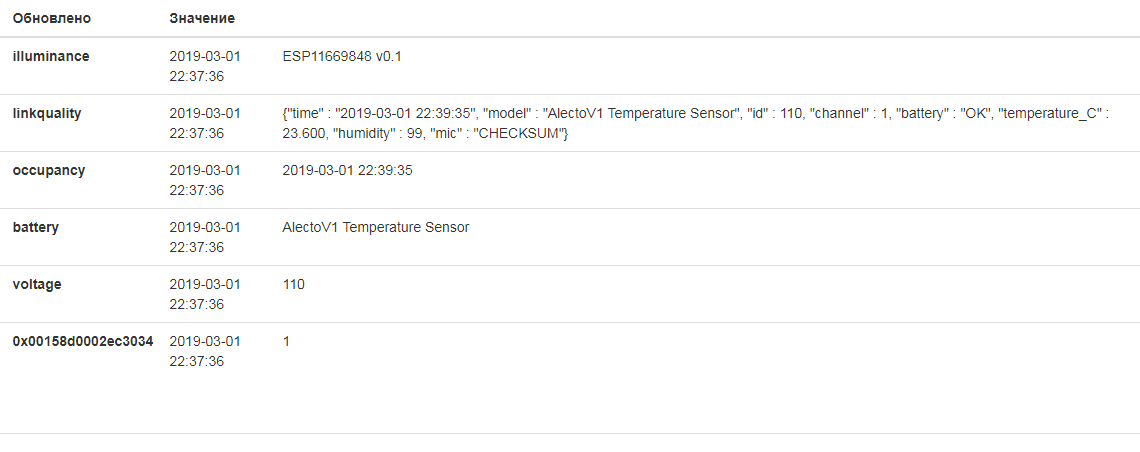This screenshot has width=1140, height=452.
Task: Click the occupancy row updated timestamp
Action: [205, 180]
